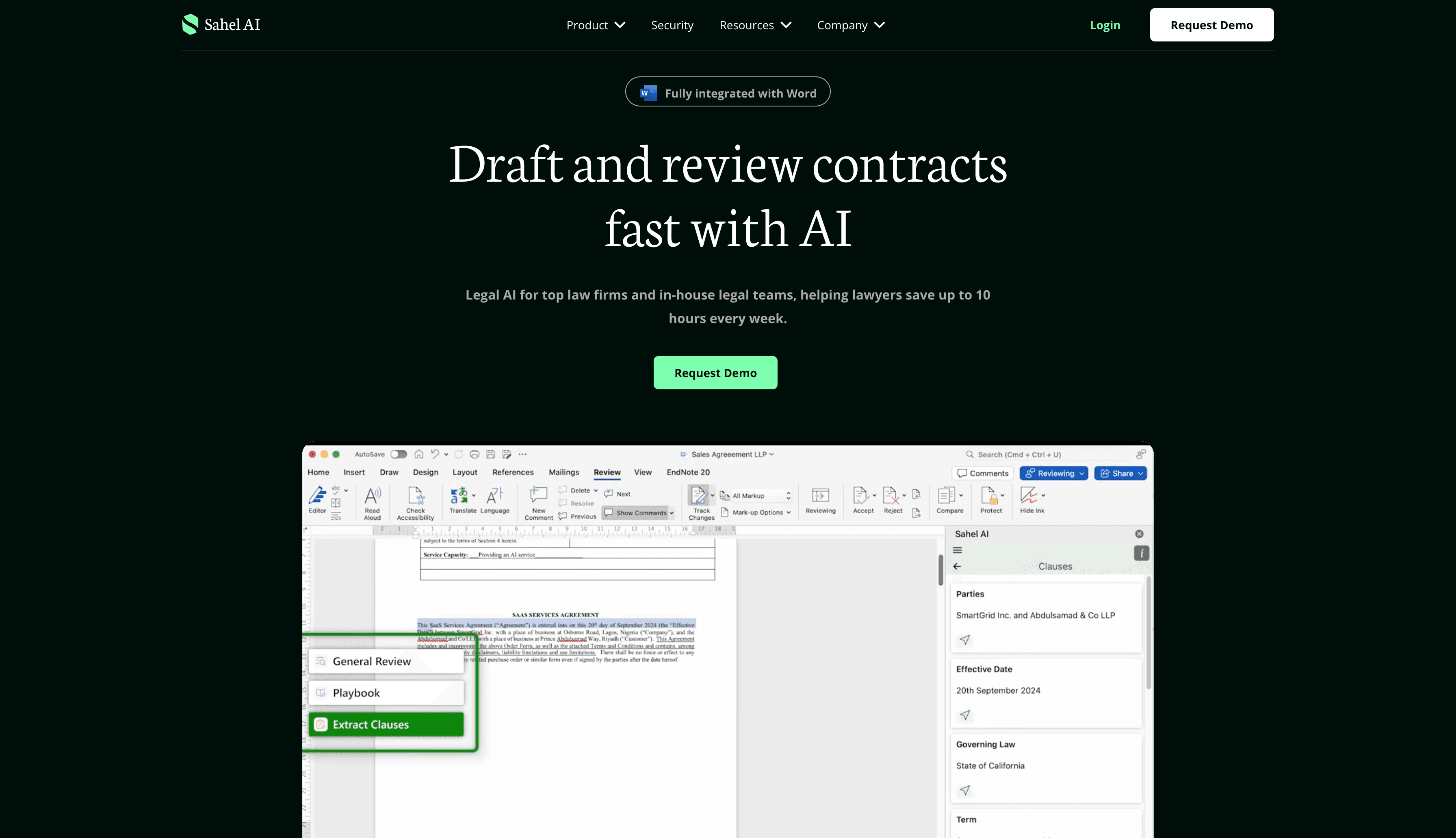Open the Product dropdown menu
The image size is (1456, 838).
(x=596, y=25)
